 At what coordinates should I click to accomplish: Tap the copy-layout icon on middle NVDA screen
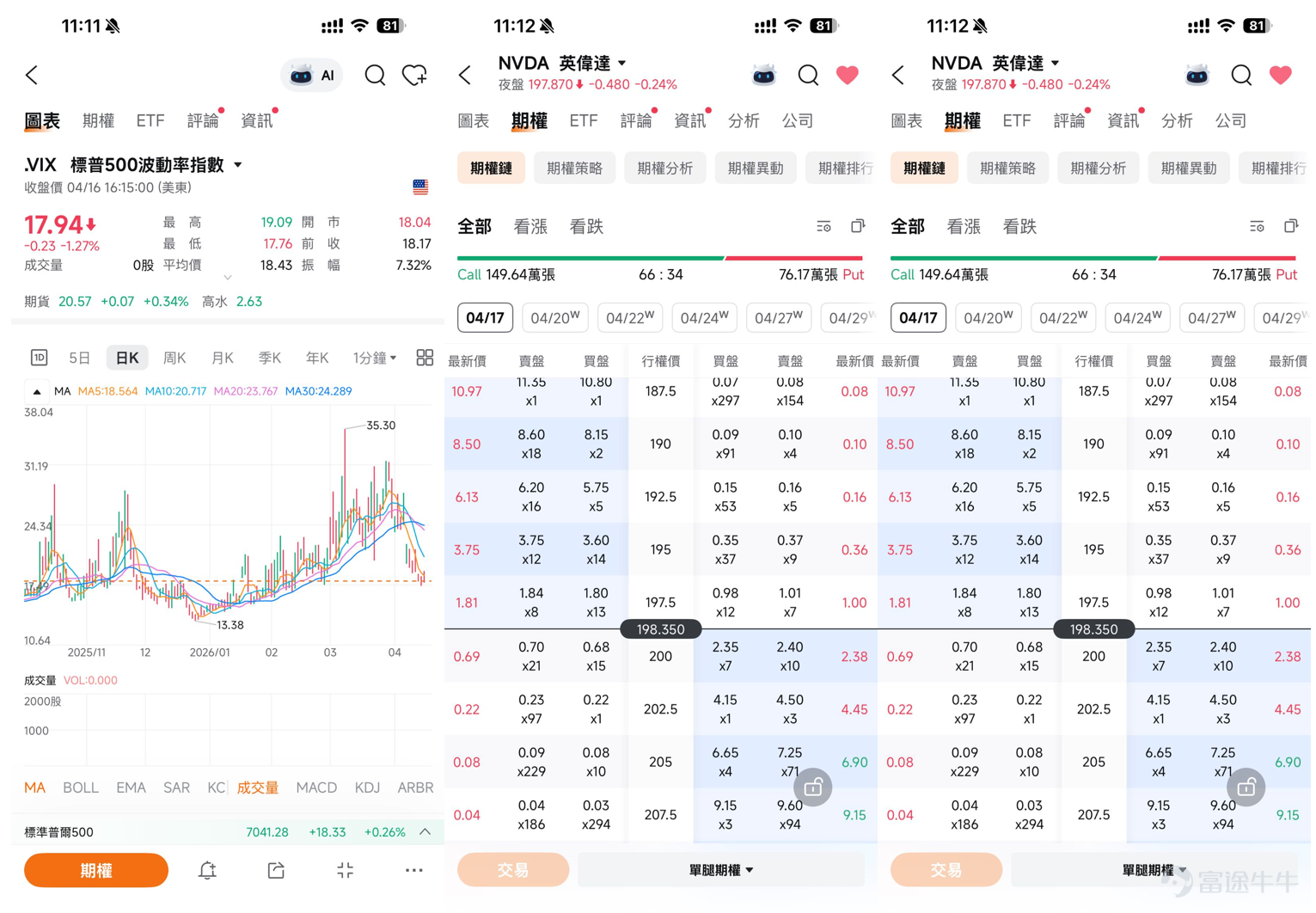(x=858, y=226)
